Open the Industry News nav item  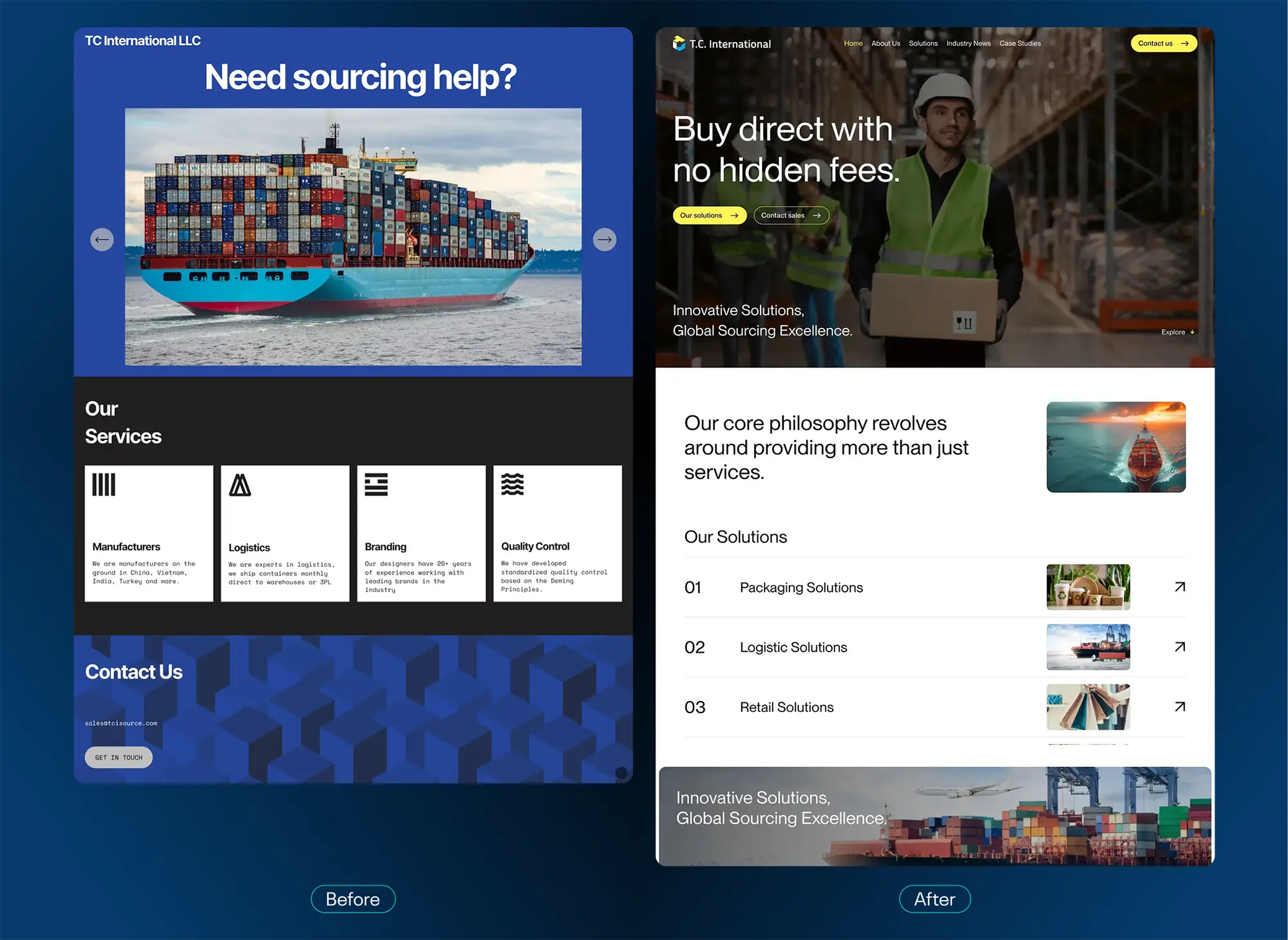point(968,43)
